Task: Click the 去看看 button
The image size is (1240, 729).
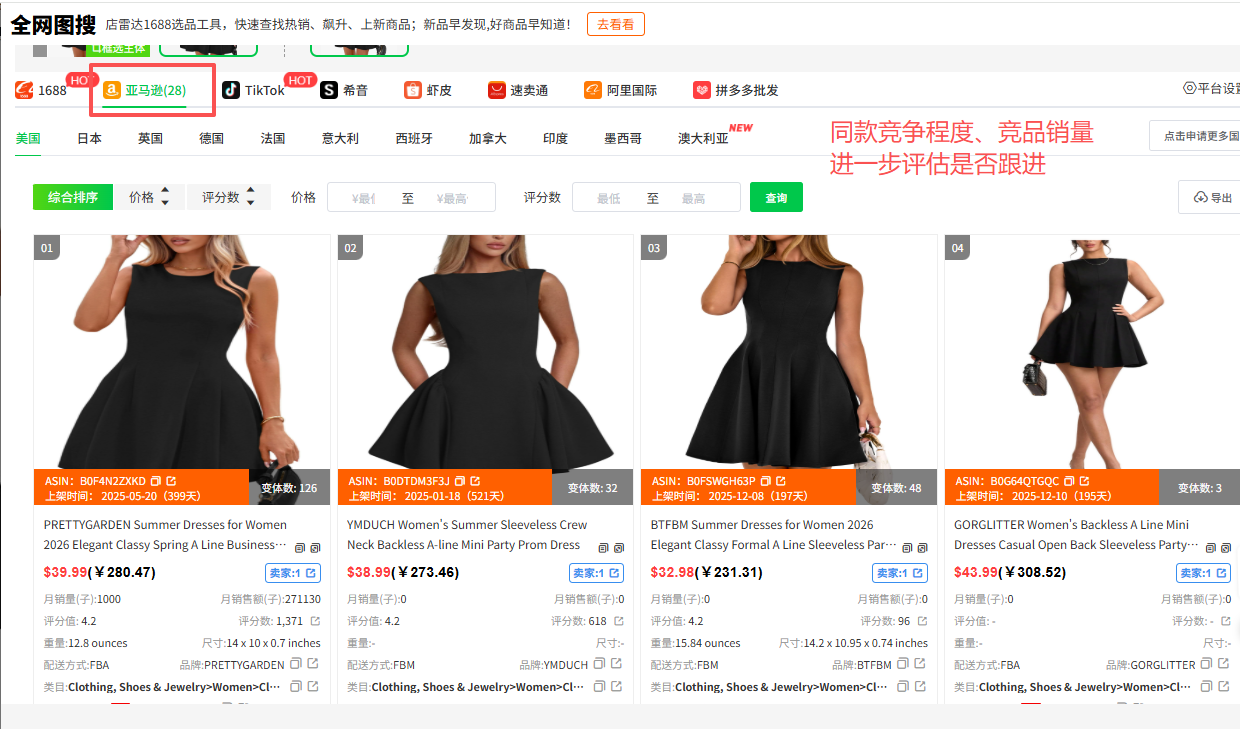Action: coord(616,24)
